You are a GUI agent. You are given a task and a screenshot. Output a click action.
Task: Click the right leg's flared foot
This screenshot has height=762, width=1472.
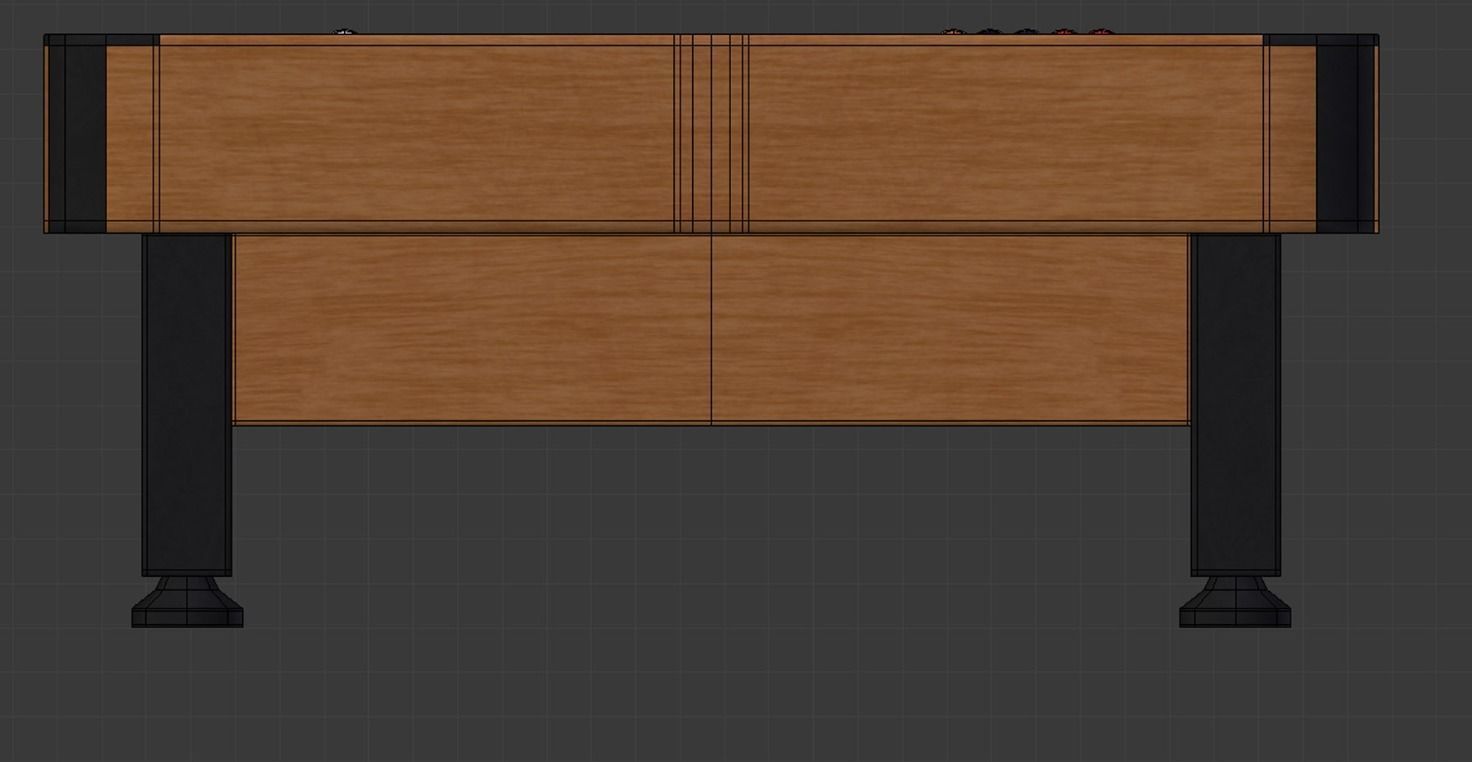pyautogui.click(x=1235, y=602)
